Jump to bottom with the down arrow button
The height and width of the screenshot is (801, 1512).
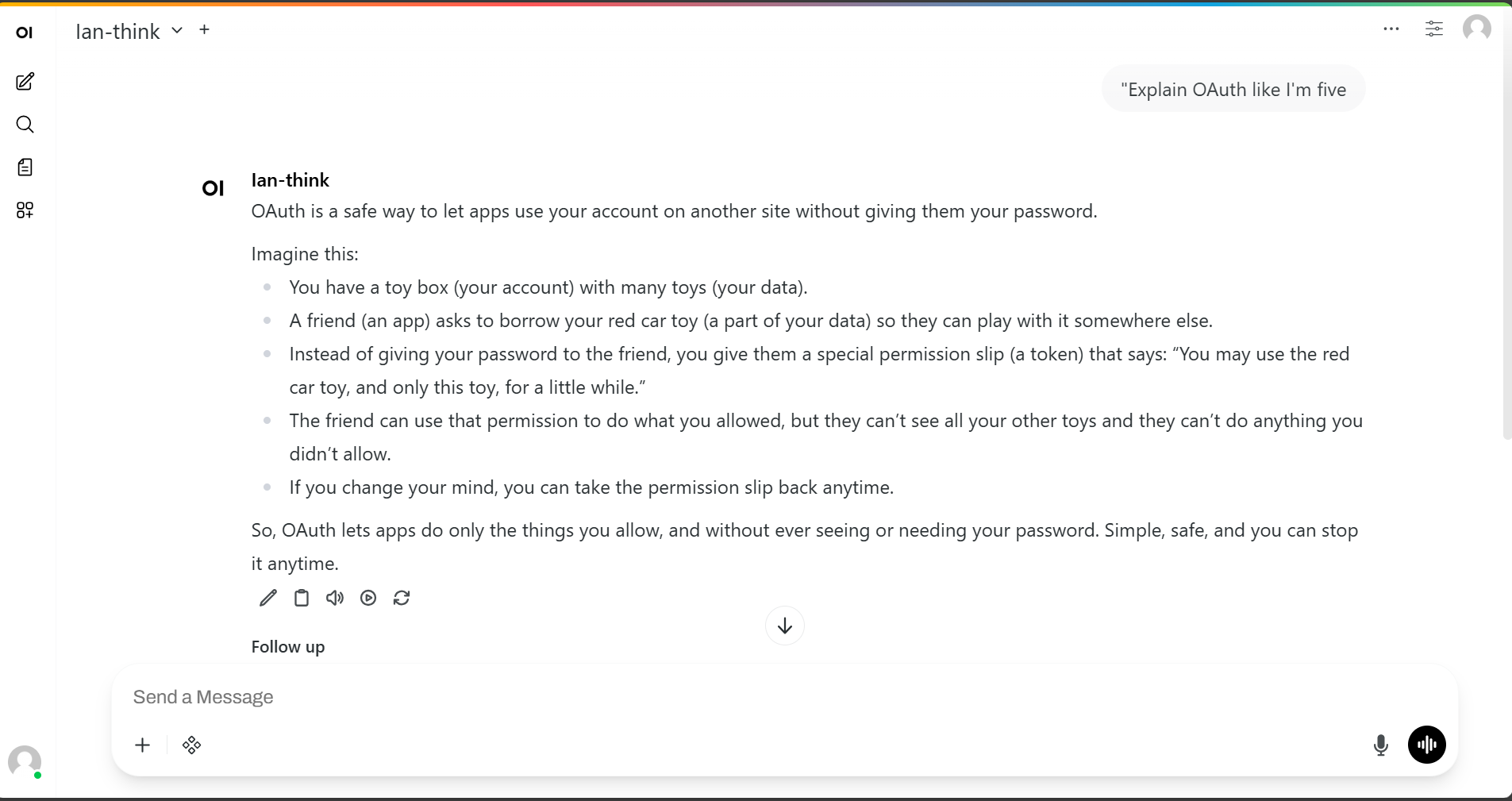(x=785, y=626)
